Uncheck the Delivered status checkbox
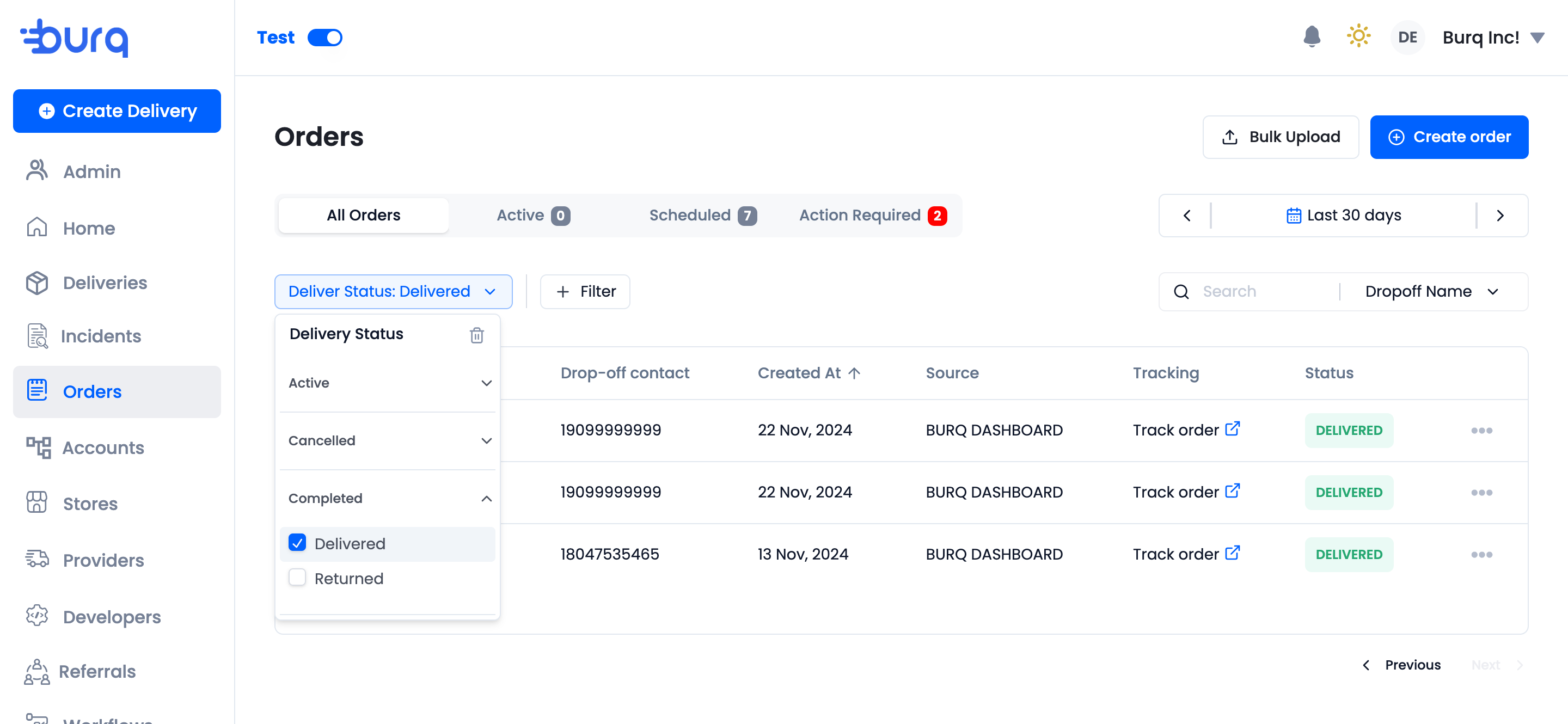This screenshot has height=724, width=1568. [x=298, y=543]
